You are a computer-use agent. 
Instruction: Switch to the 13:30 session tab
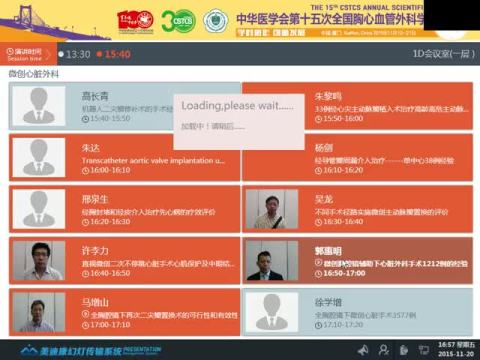[74, 54]
